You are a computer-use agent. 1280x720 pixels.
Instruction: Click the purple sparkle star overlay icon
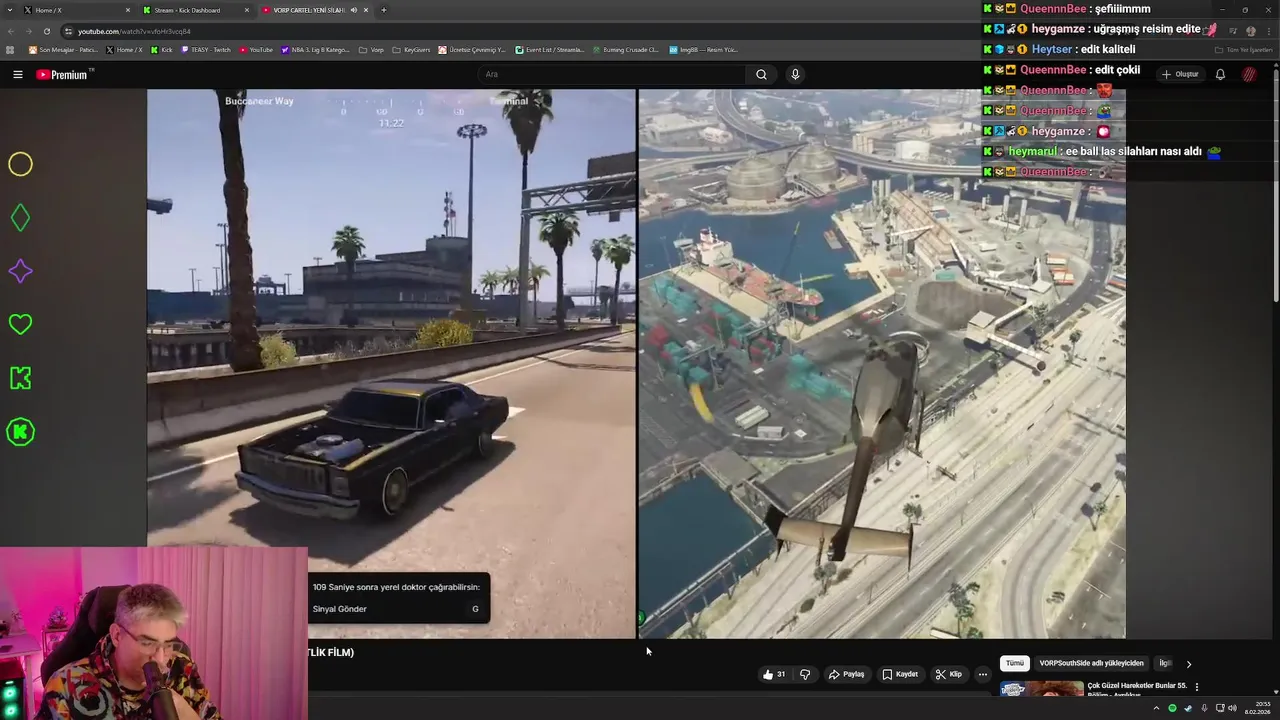(x=20, y=271)
